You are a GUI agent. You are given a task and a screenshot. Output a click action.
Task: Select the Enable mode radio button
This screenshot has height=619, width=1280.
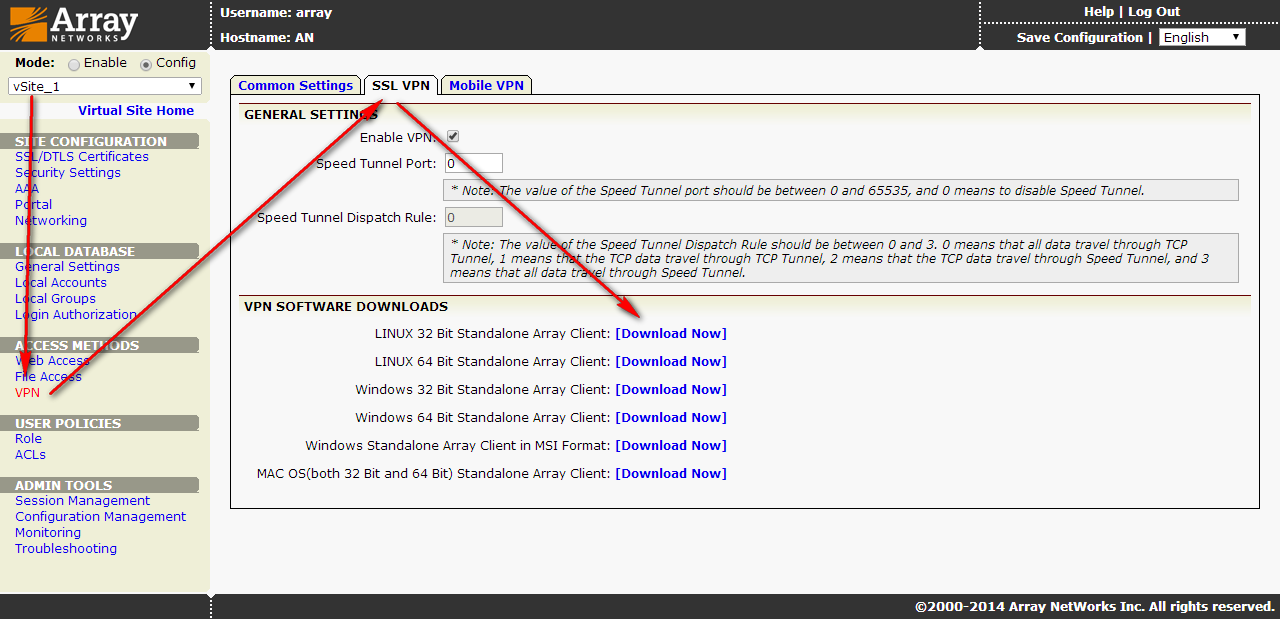click(x=74, y=64)
